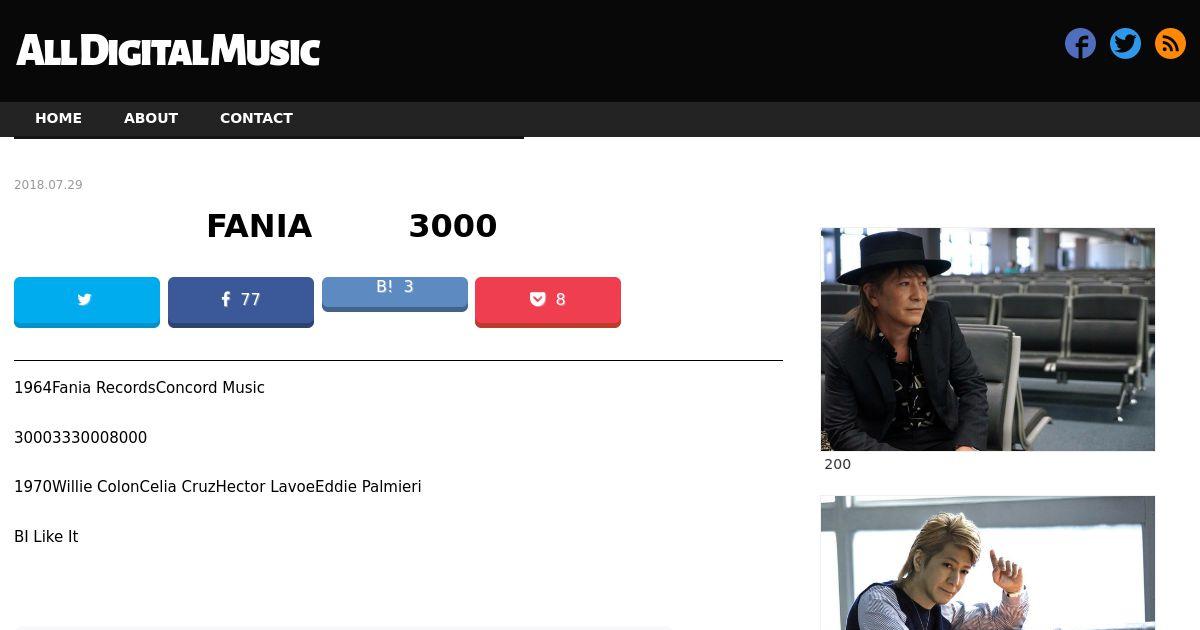Share article via blue Twitter button
Image resolution: width=1200 pixels, height=630 pixels.
(87, 301)
